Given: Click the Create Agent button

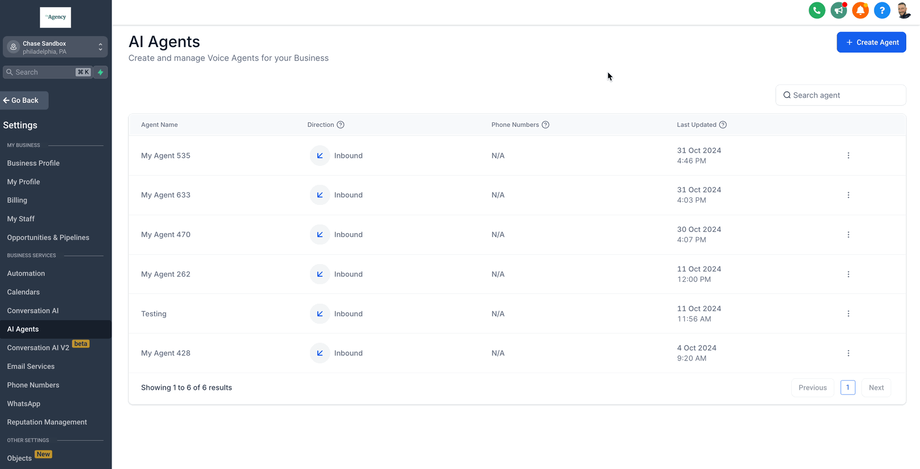Looking at the screenshot, I should click(871, 42).
